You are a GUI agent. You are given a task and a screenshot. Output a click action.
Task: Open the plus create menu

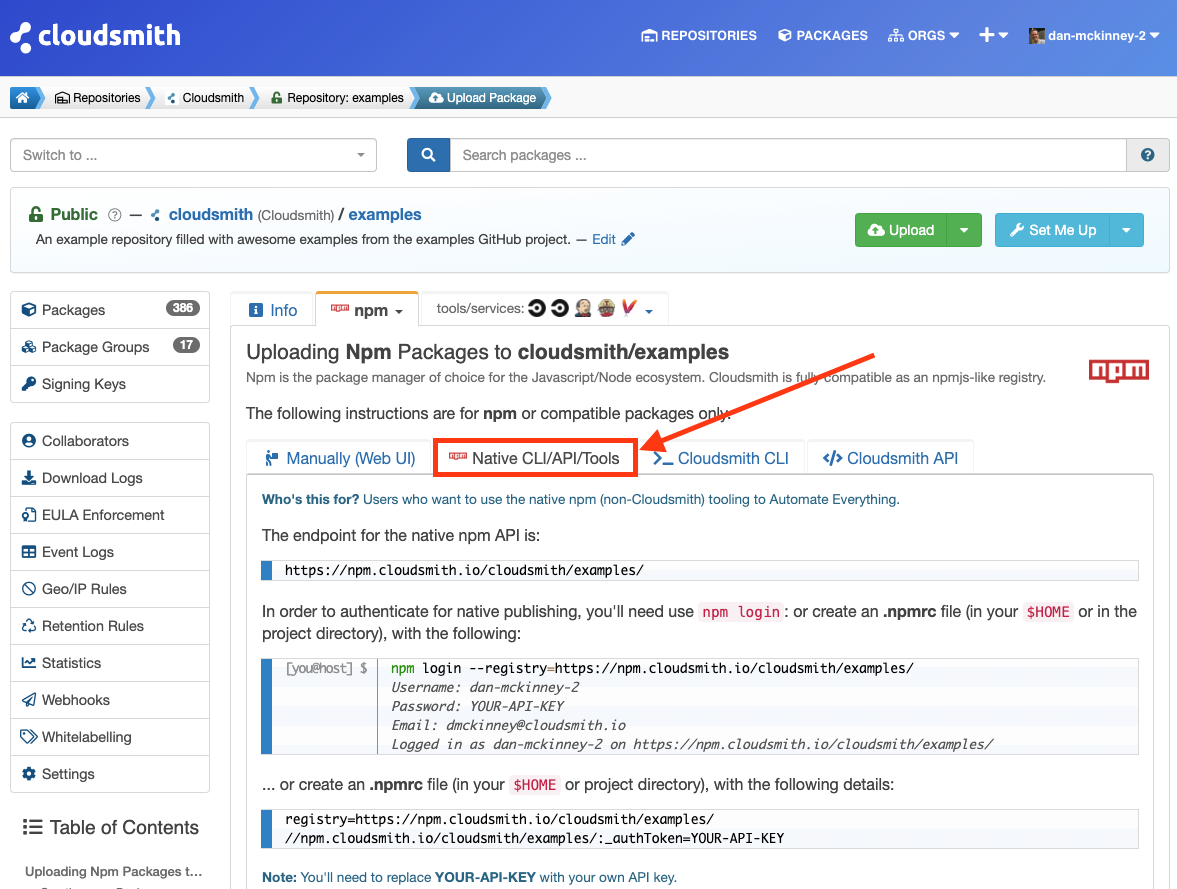coord(993,35)
